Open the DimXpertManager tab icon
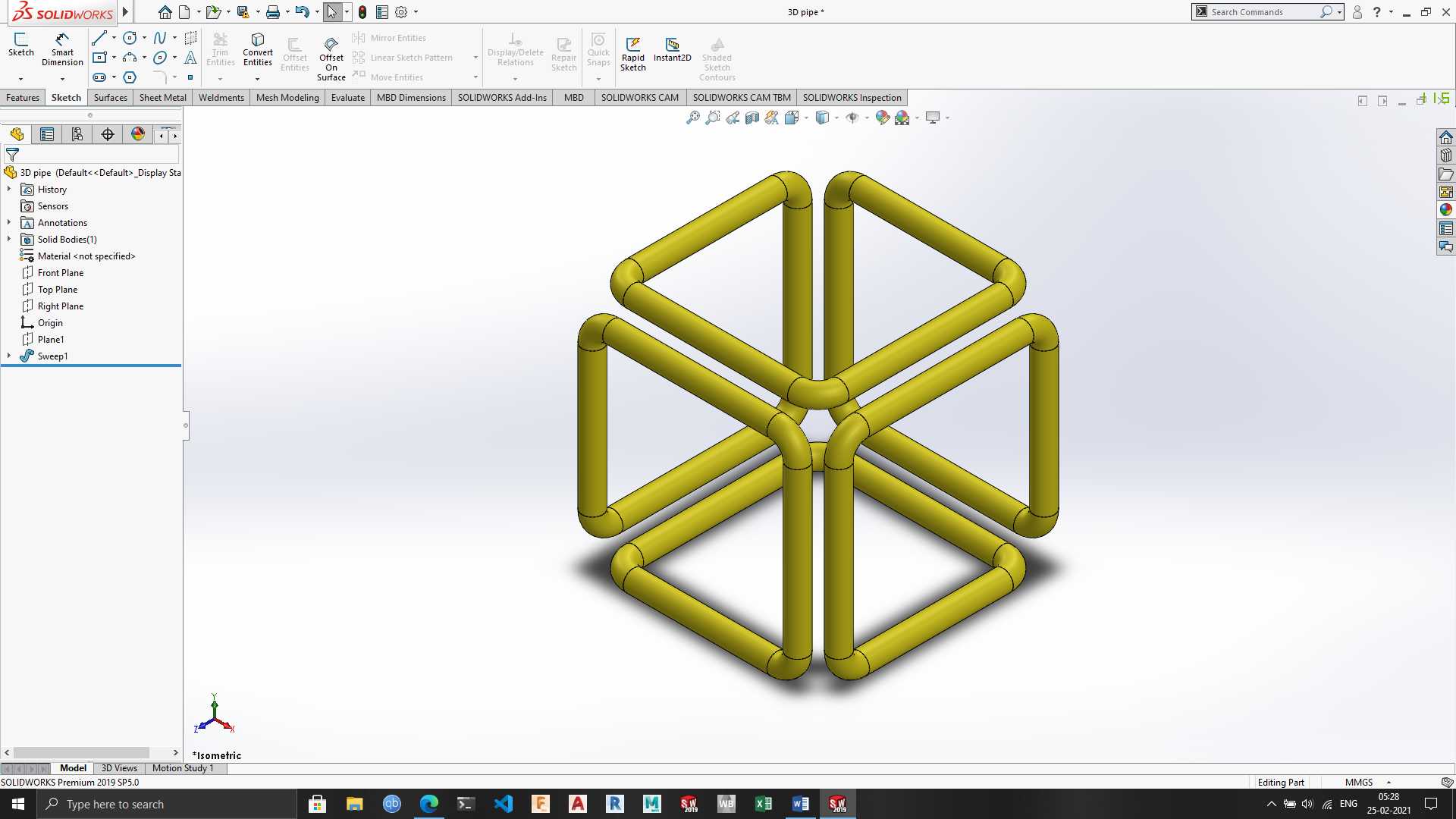This screenshot has height=819, width=1456. (x=108, y=135)
